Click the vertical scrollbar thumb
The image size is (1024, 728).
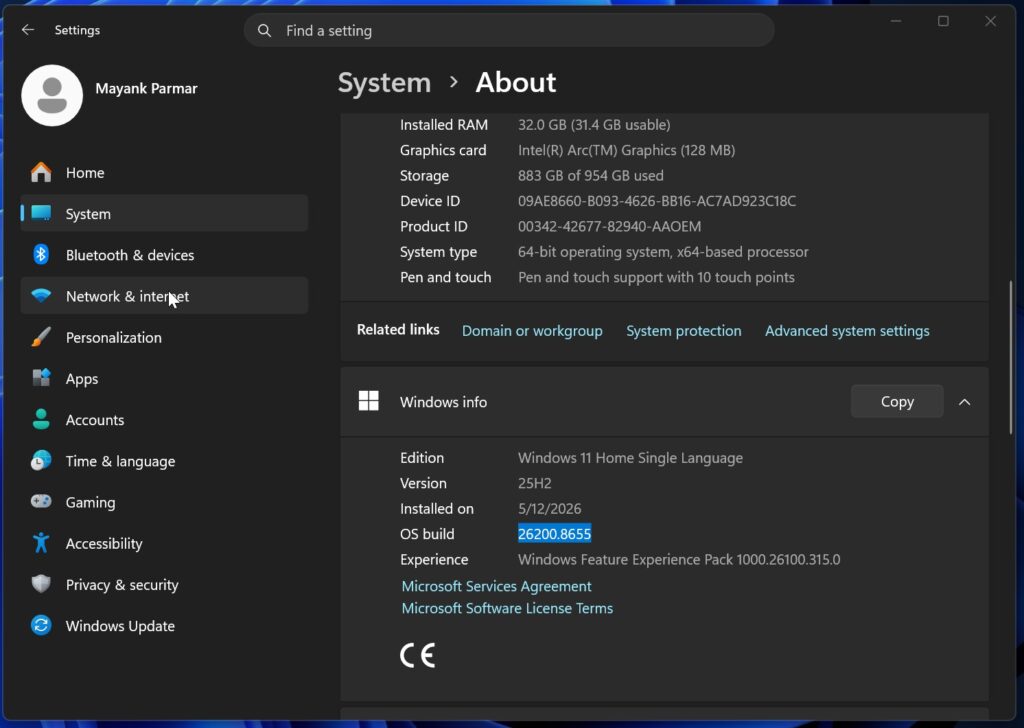point(1011,357)
